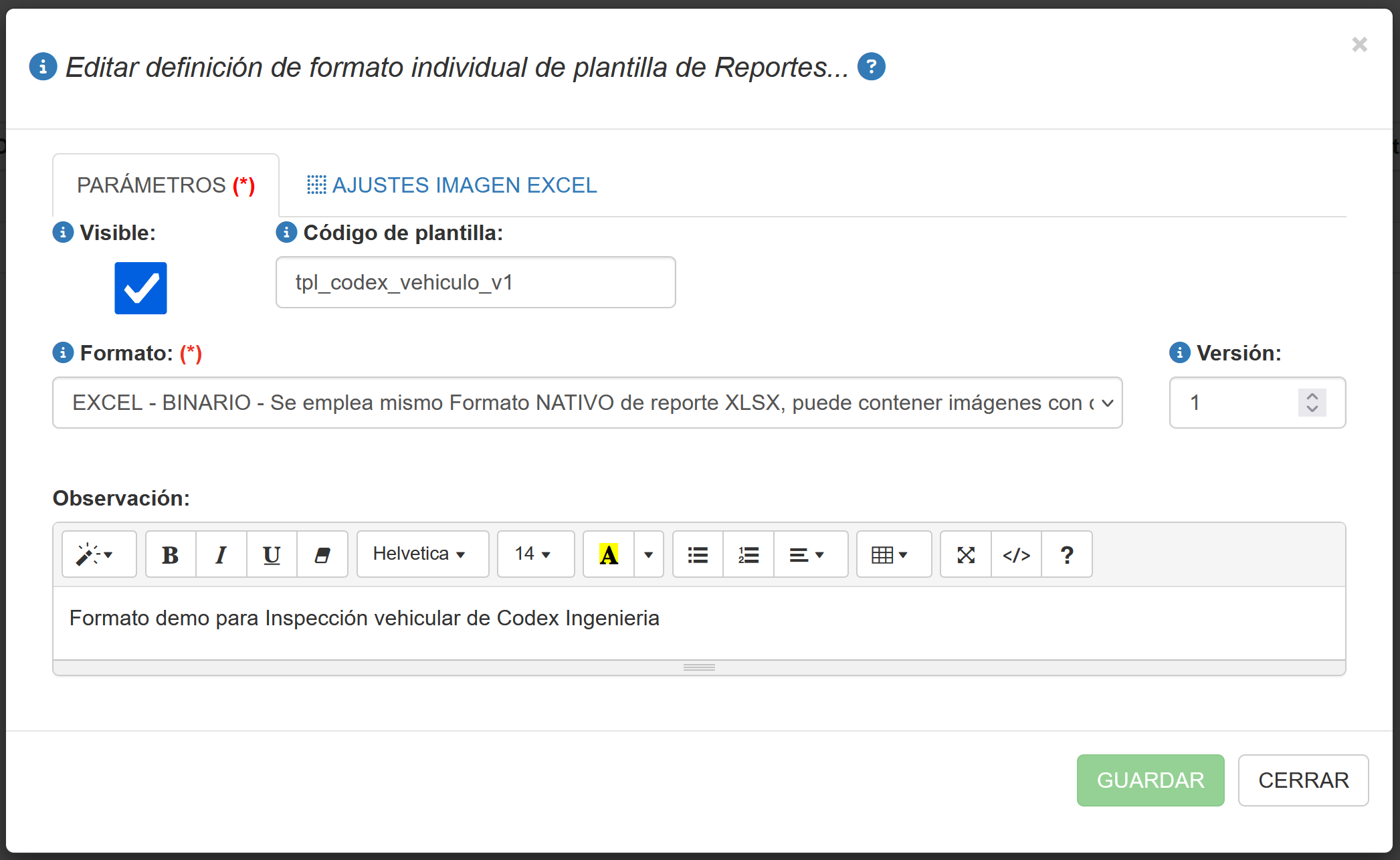The height and width of the screenshot is (860, 1400).
Task: Click the GUARDAR button
Action: point(1150,780)
